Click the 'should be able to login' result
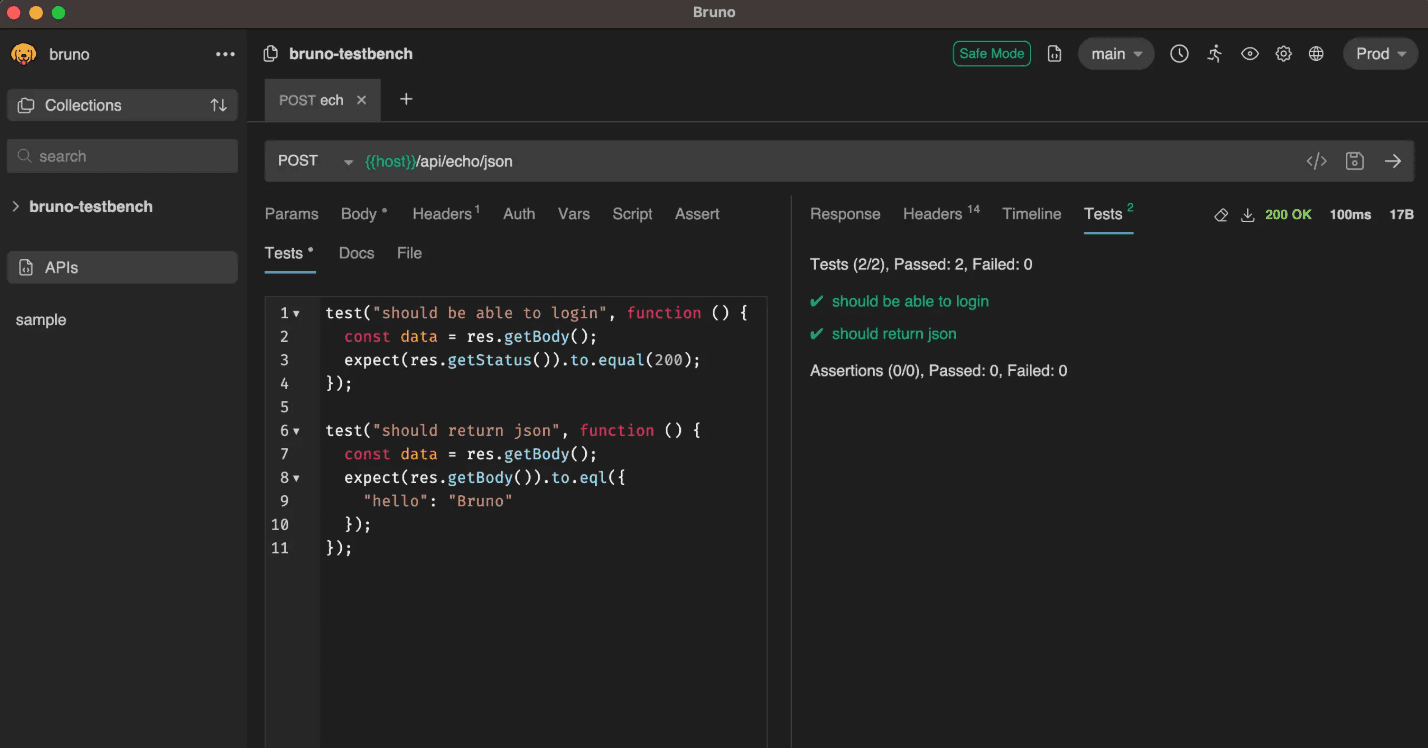The height and width of the screenshot is (748, 1428). click(x=910, y=301)
